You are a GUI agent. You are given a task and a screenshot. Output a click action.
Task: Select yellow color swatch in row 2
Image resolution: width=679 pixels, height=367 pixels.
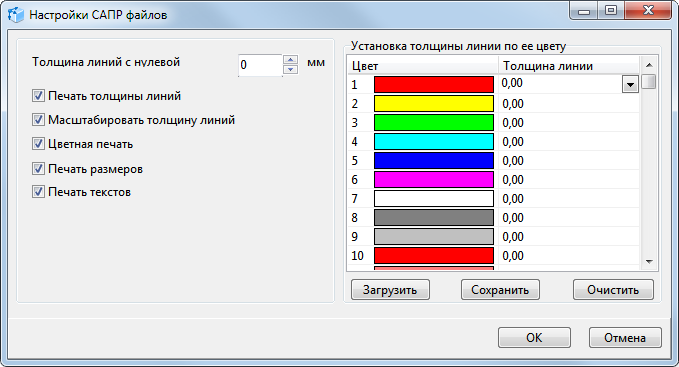pyautogui.click(x=433, y=103)
